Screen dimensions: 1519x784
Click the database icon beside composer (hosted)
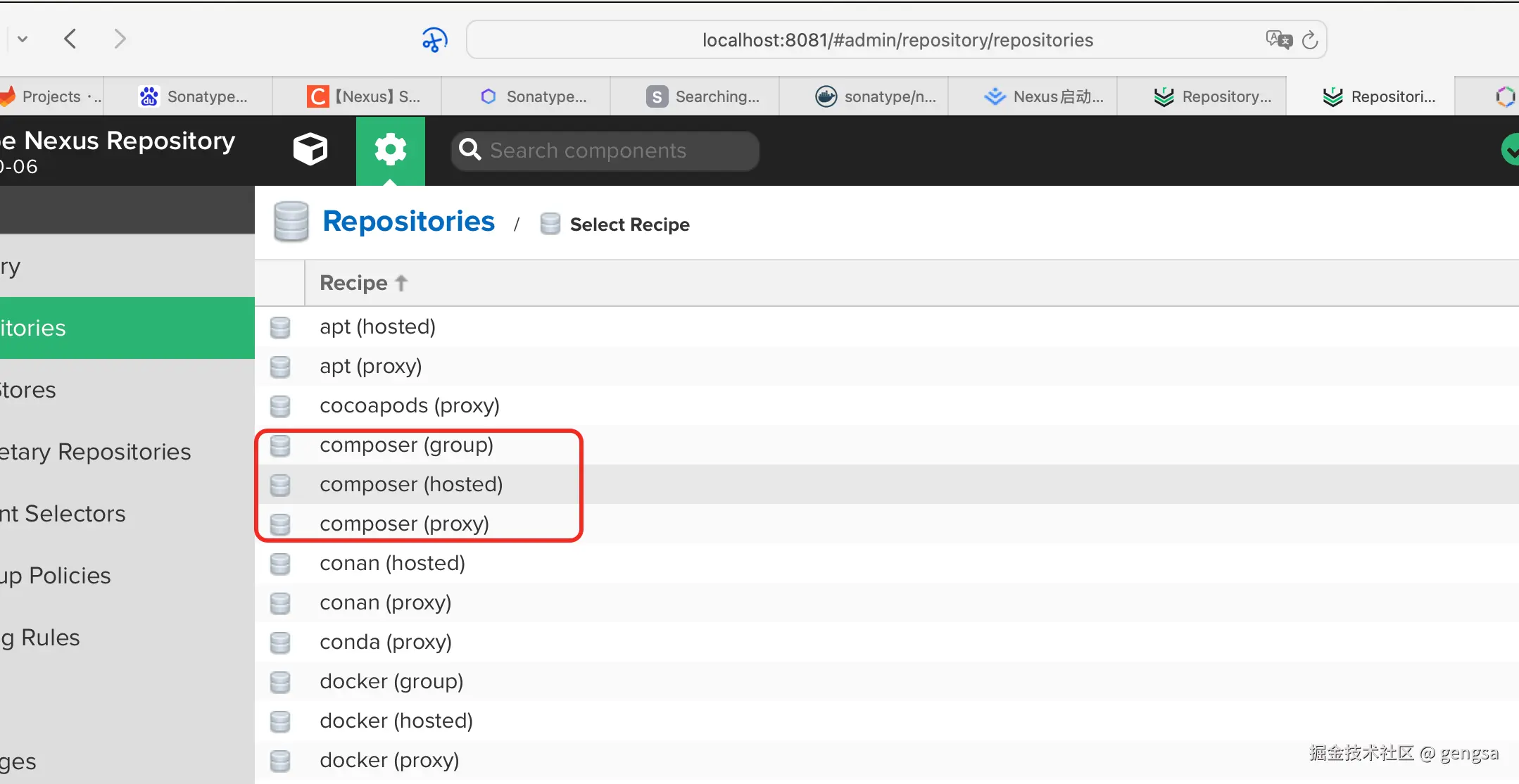click(280, 485)
